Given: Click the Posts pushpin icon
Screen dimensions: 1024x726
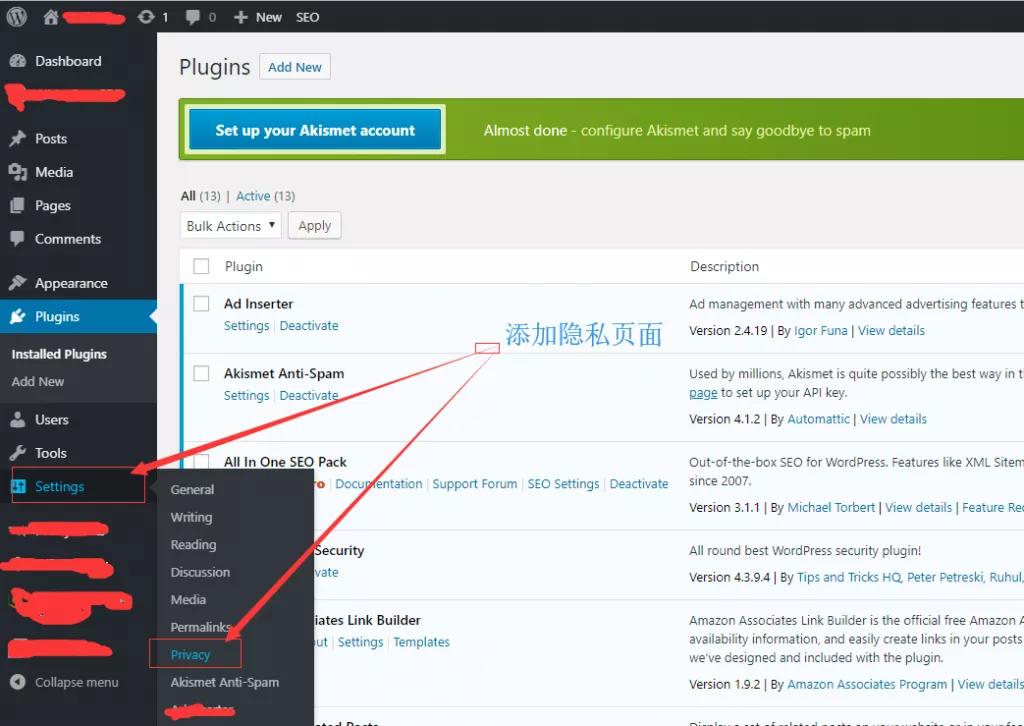Looking at the screenshot, I should coord(18,138).
